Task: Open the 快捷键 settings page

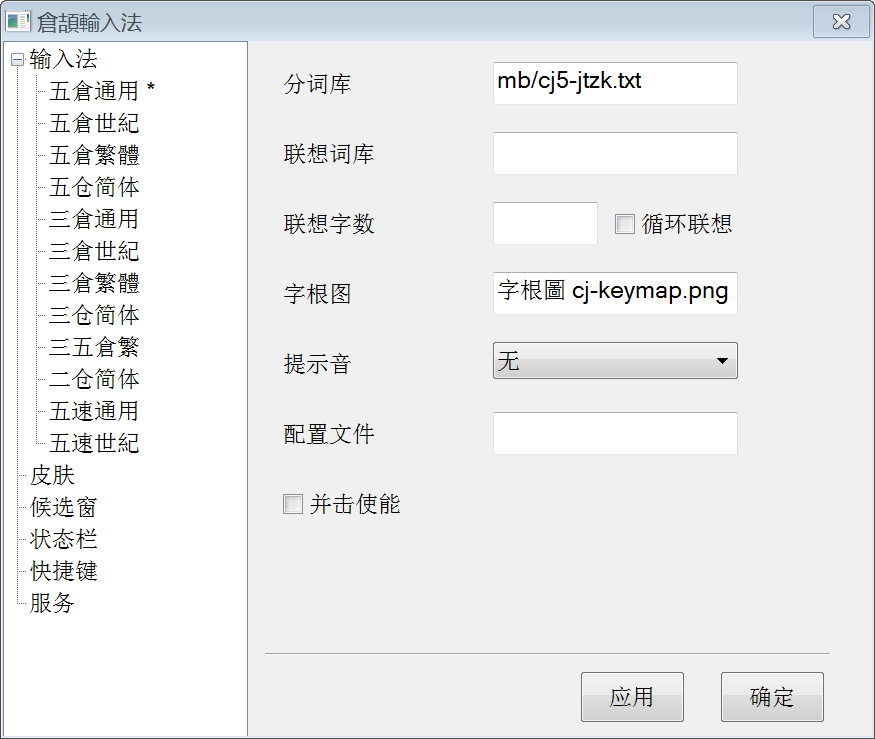Action: pyautogui.click(x=64, y=570)
